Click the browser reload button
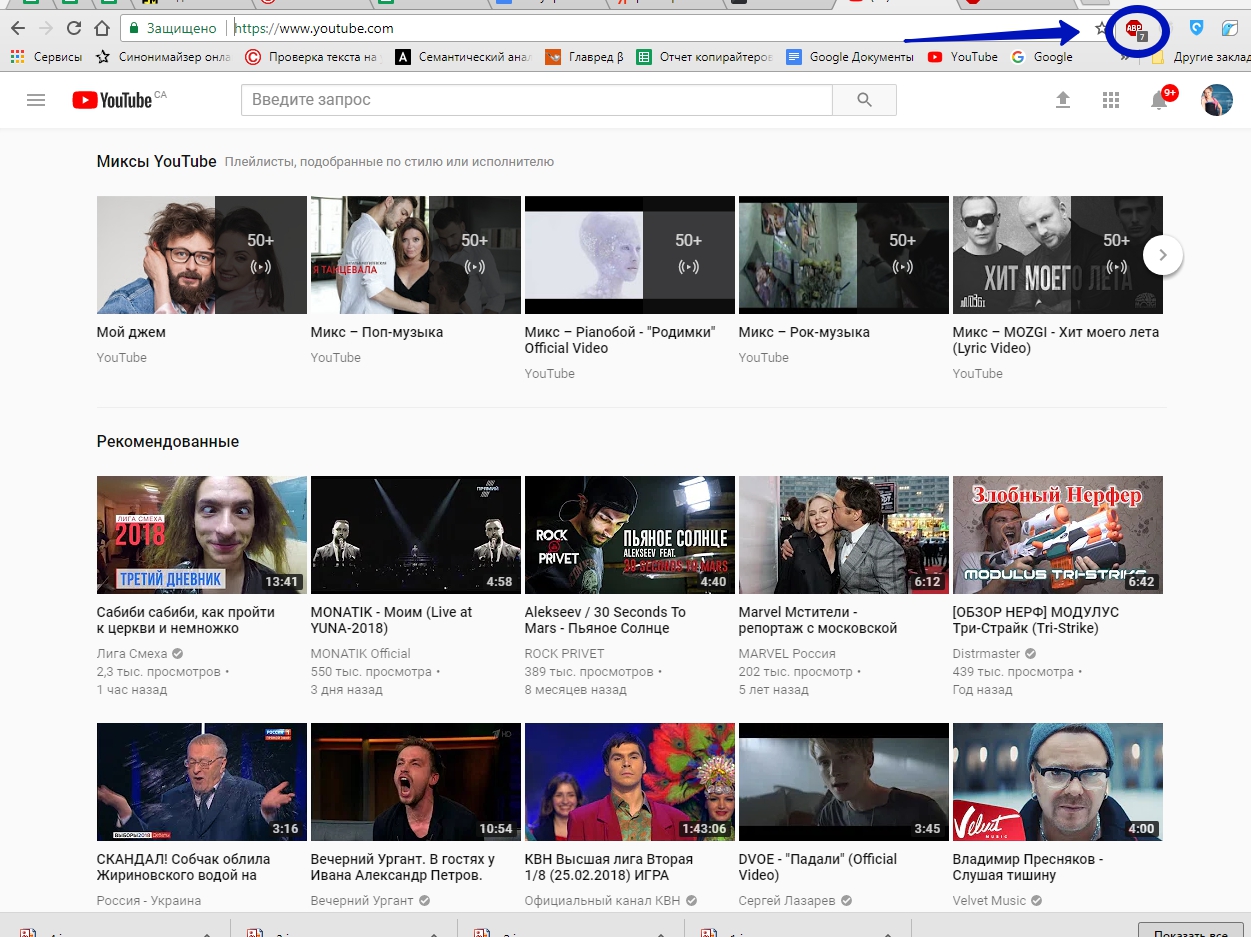The height and width of the screenshot is (937, 1251). (73, 28)
